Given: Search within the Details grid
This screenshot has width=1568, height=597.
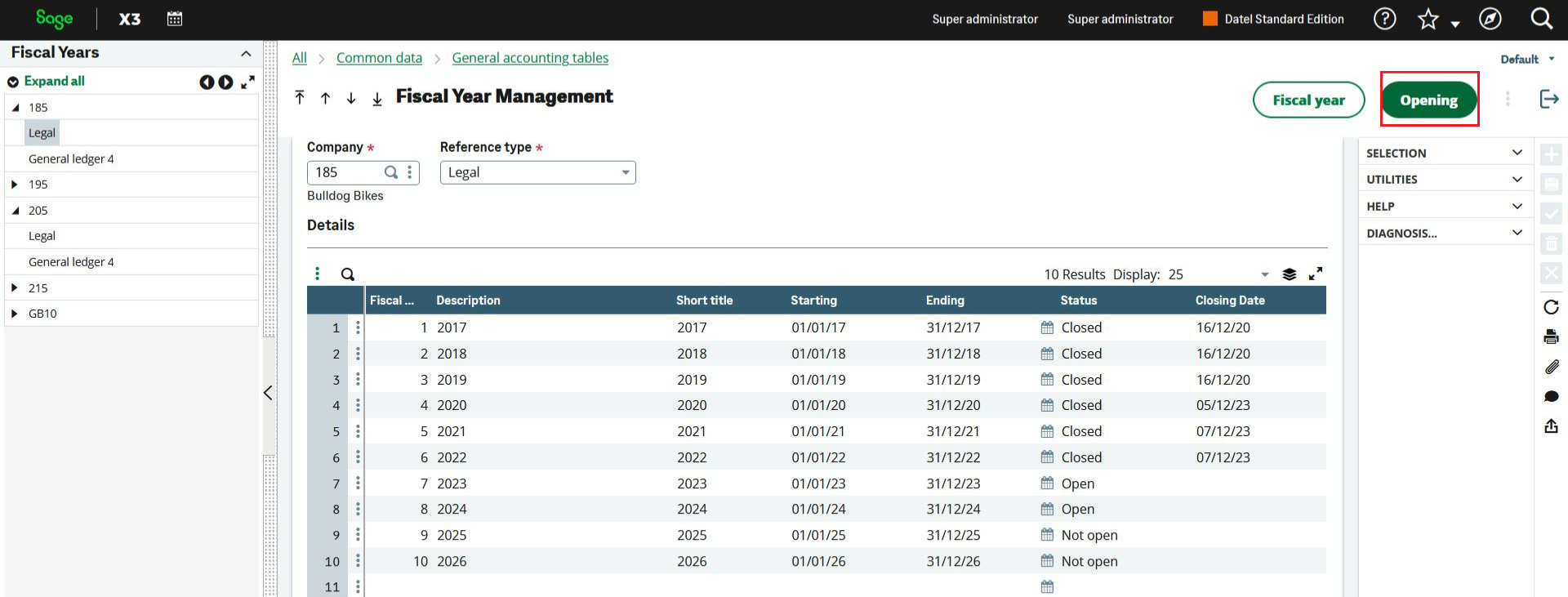Looking at the screenshot, I should click(348, 274).
